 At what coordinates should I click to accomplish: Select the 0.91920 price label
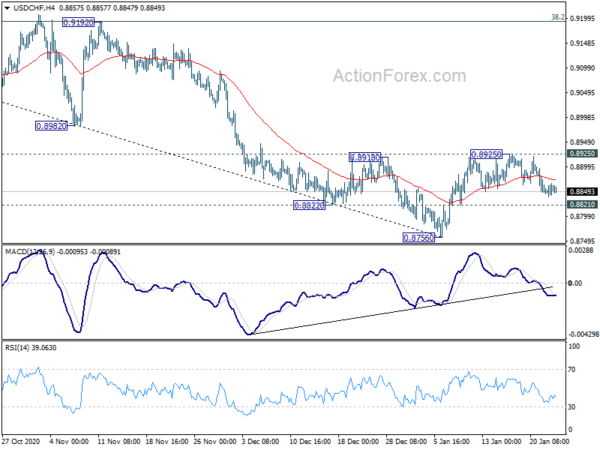point(78,23)
